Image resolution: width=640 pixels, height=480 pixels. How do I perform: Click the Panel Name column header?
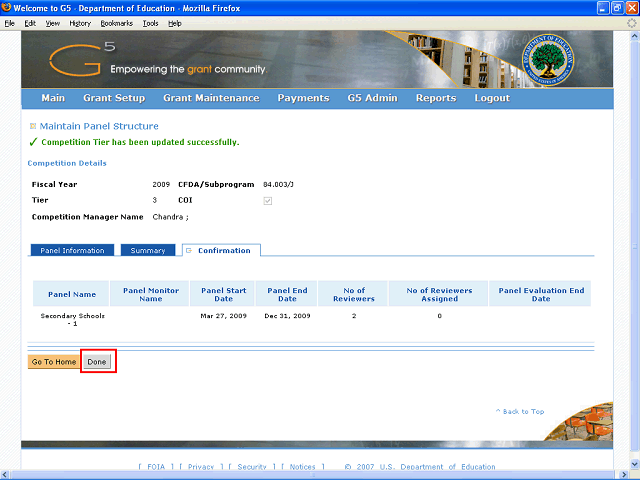[x=72, y=294]
